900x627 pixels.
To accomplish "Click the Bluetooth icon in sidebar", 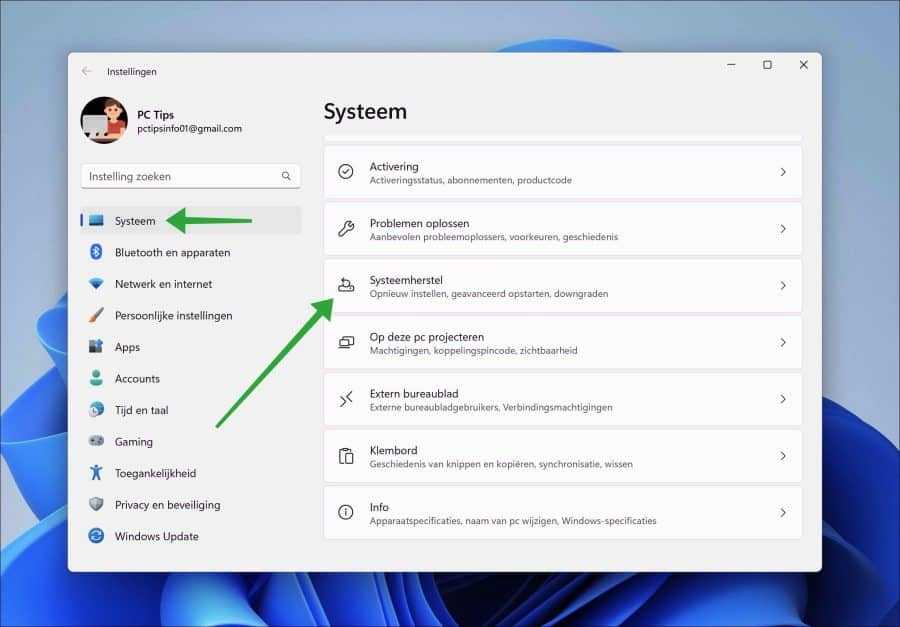I will [96, 251].
